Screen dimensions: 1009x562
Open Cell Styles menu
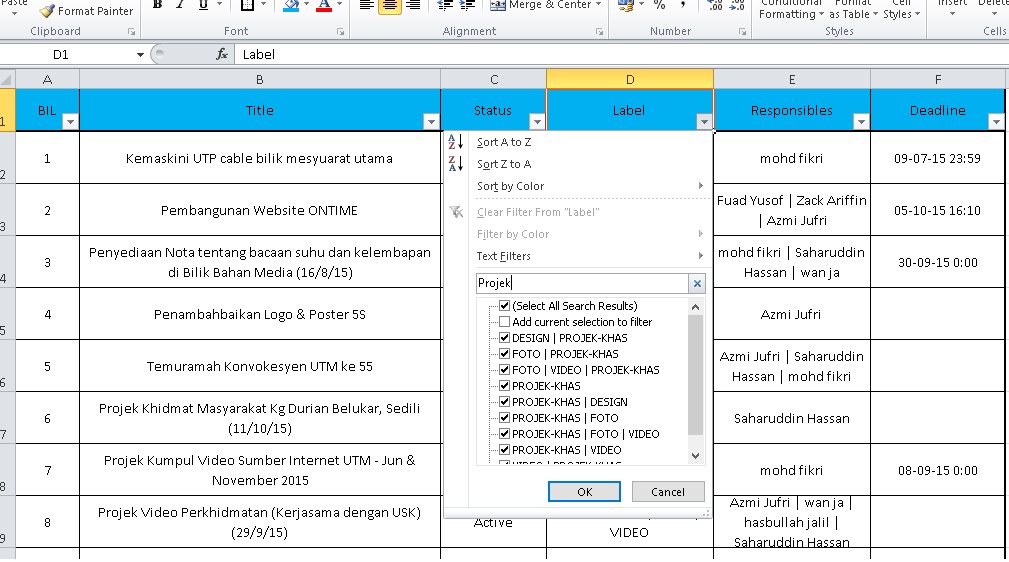pos(901,10)
